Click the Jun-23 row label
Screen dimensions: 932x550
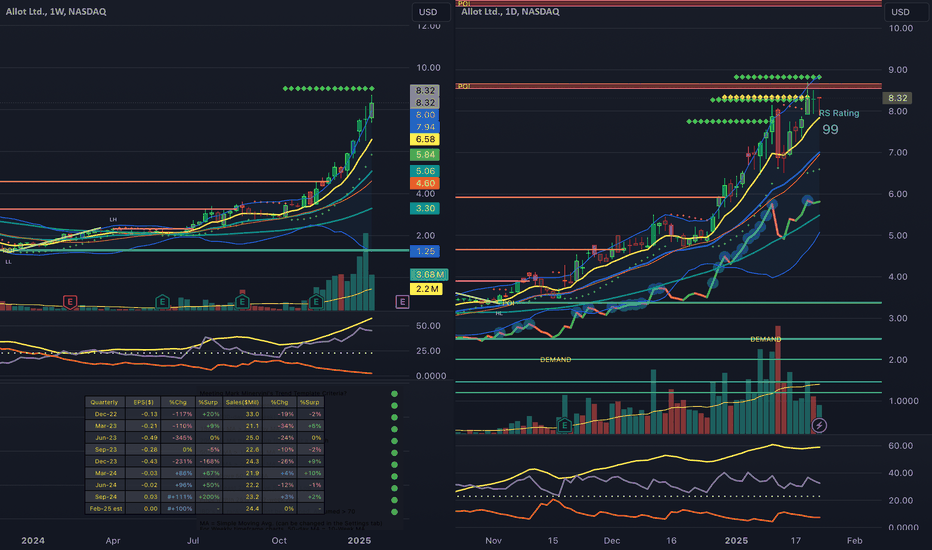[105, 438]
